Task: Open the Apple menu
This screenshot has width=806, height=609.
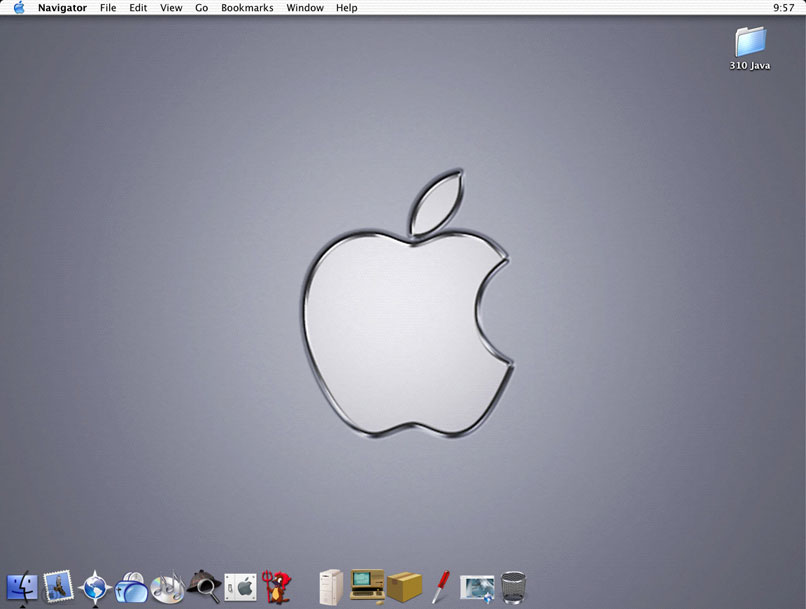Action: coord(19,8)
